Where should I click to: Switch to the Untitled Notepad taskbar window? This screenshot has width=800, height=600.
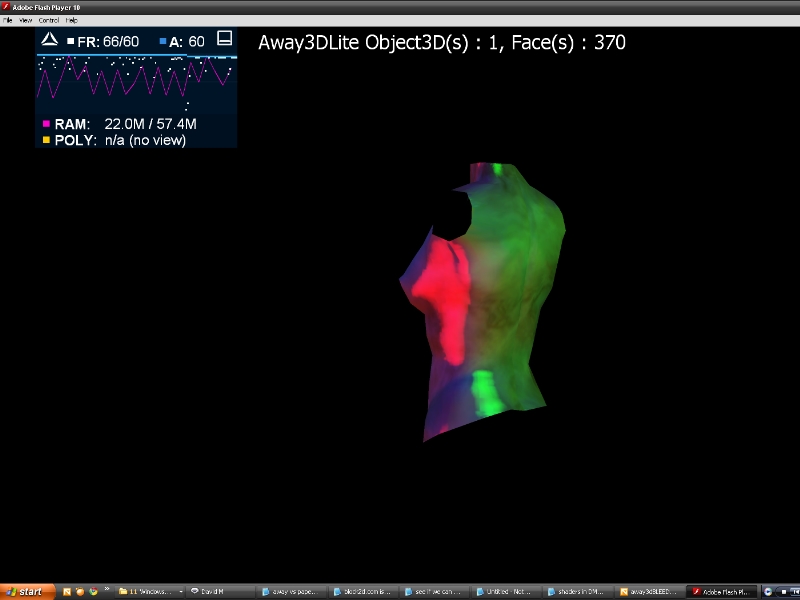coord(505,592)
